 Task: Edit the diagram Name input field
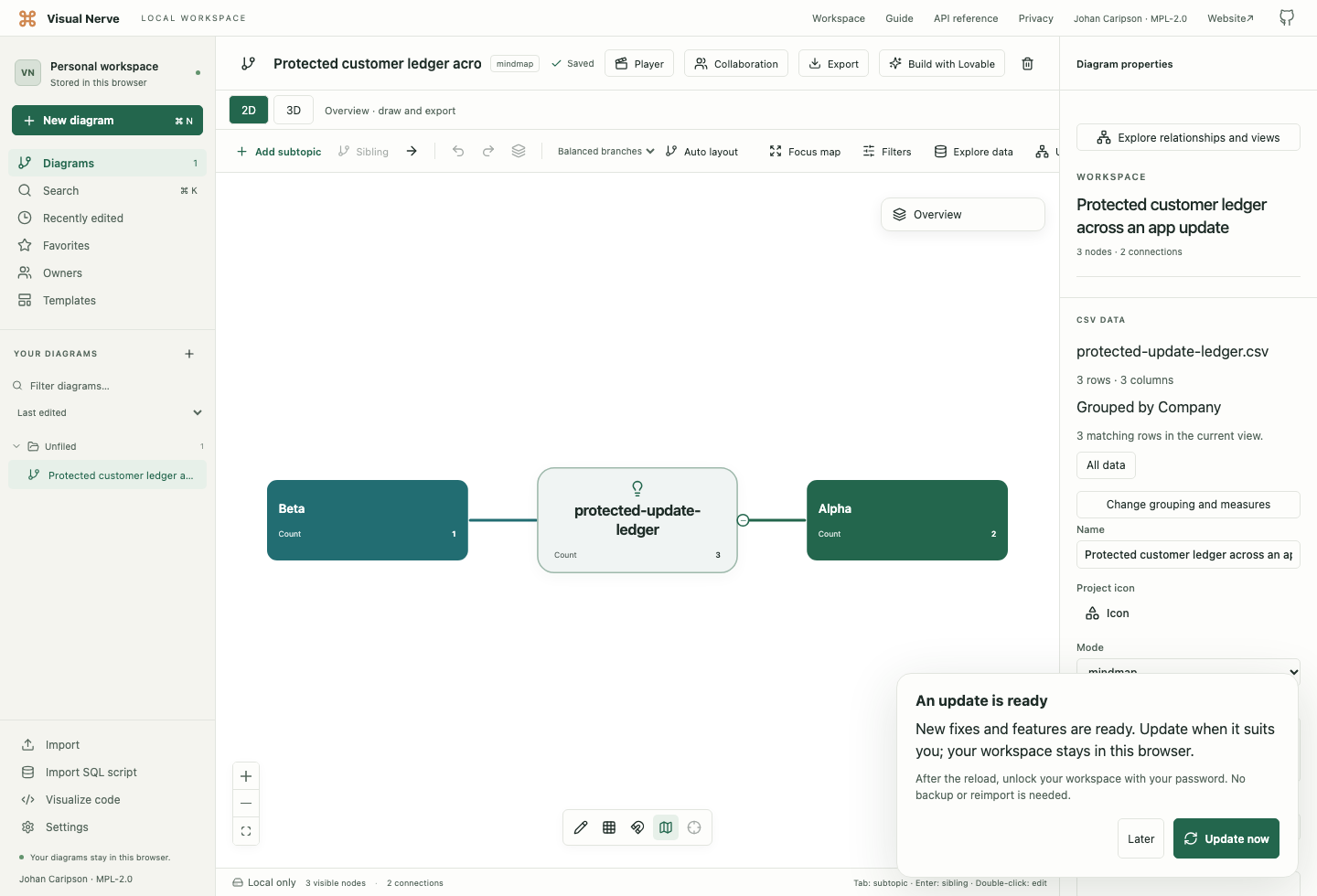click(1188, 555)
